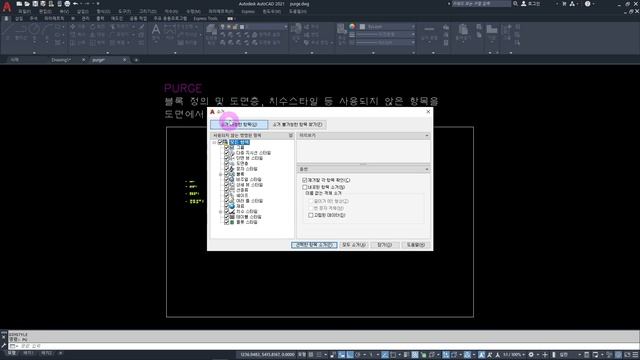This screenshot has width=640, height=360.
Task: Open the 파일 menu
Action: (24, 11)
